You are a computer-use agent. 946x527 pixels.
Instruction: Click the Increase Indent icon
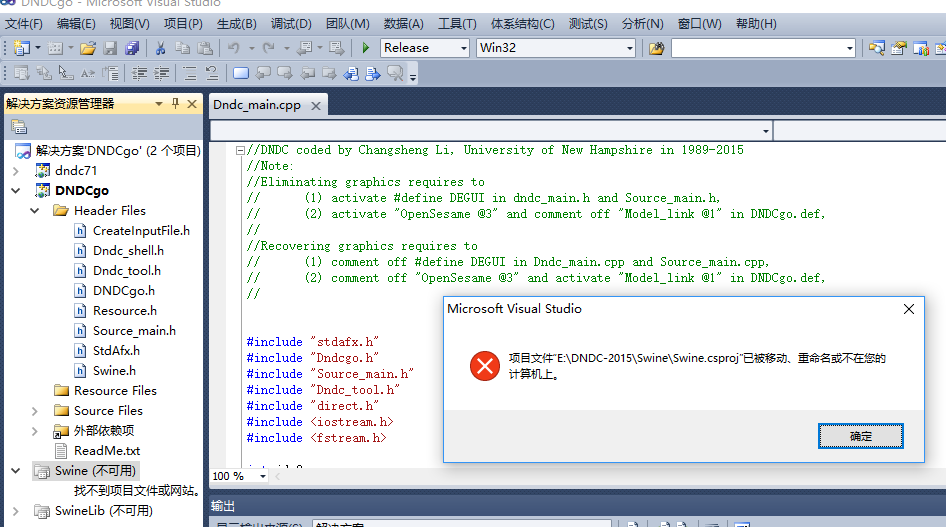tap(162, 74)
